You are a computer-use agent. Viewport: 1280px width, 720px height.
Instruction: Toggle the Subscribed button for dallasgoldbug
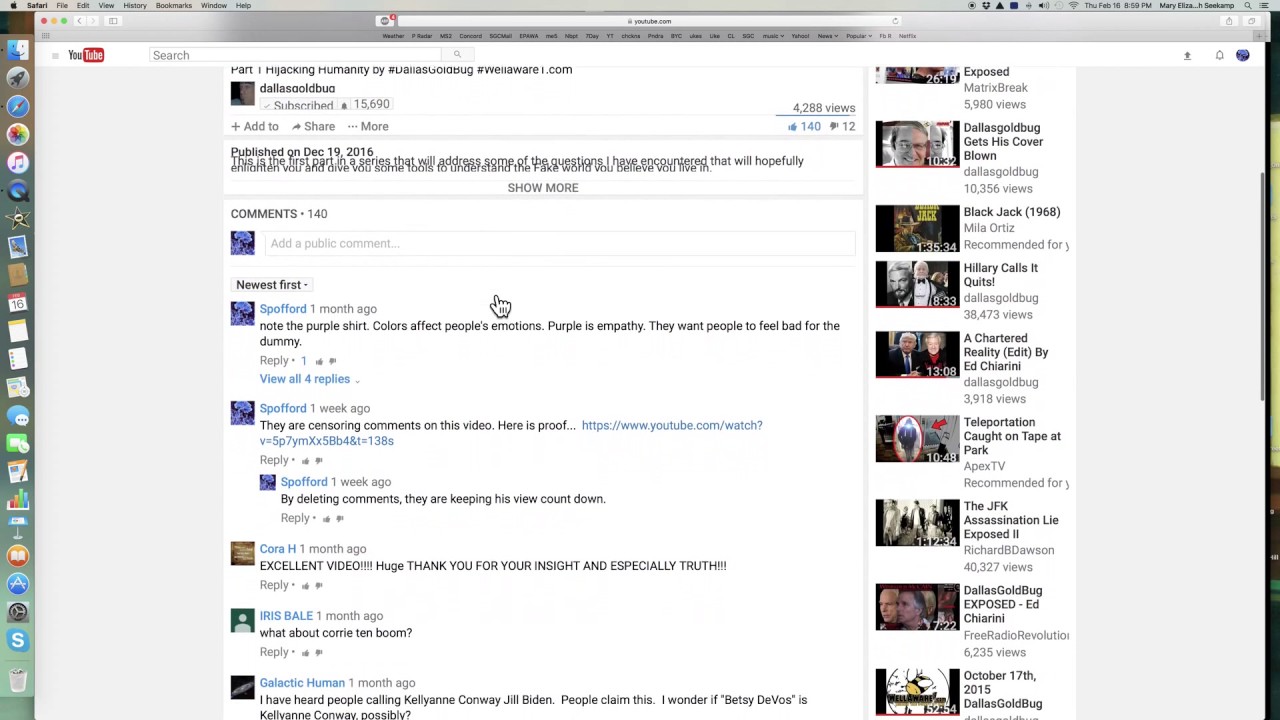[x=298, y=105]
